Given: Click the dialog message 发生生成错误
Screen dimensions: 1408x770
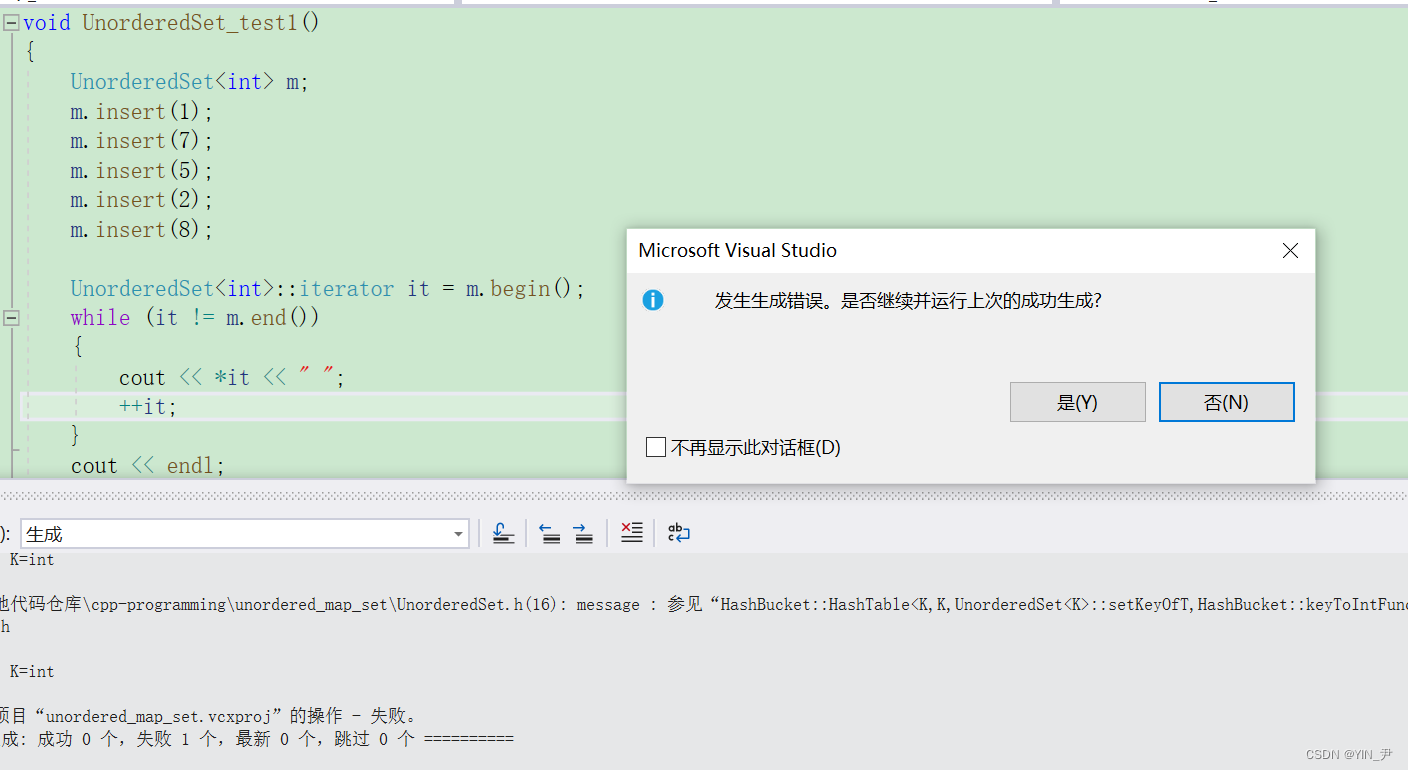Looking at the screenshot, I should pyautogui.click(x=907, y=300).
